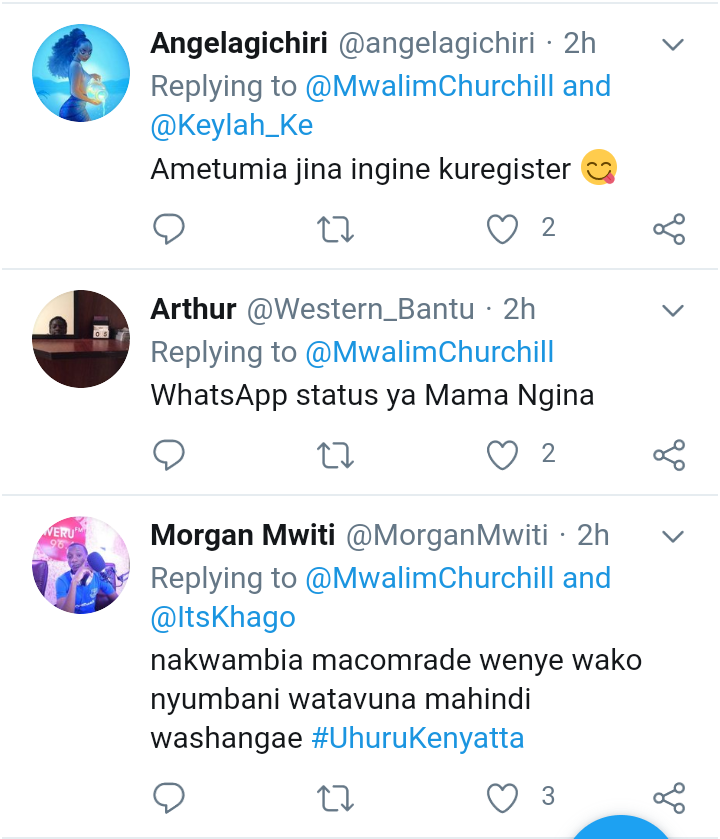Like Arthur's Mama Ngina tweet
Viewport: 720px width, 839px height.
(x=502, y=456)
